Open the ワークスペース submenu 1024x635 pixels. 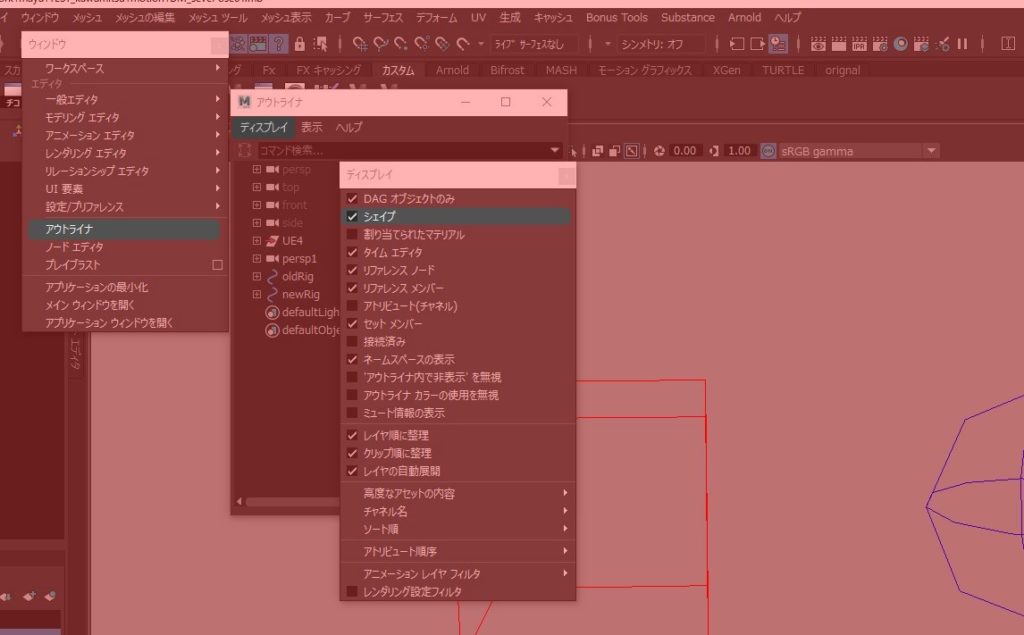point(124,68)
